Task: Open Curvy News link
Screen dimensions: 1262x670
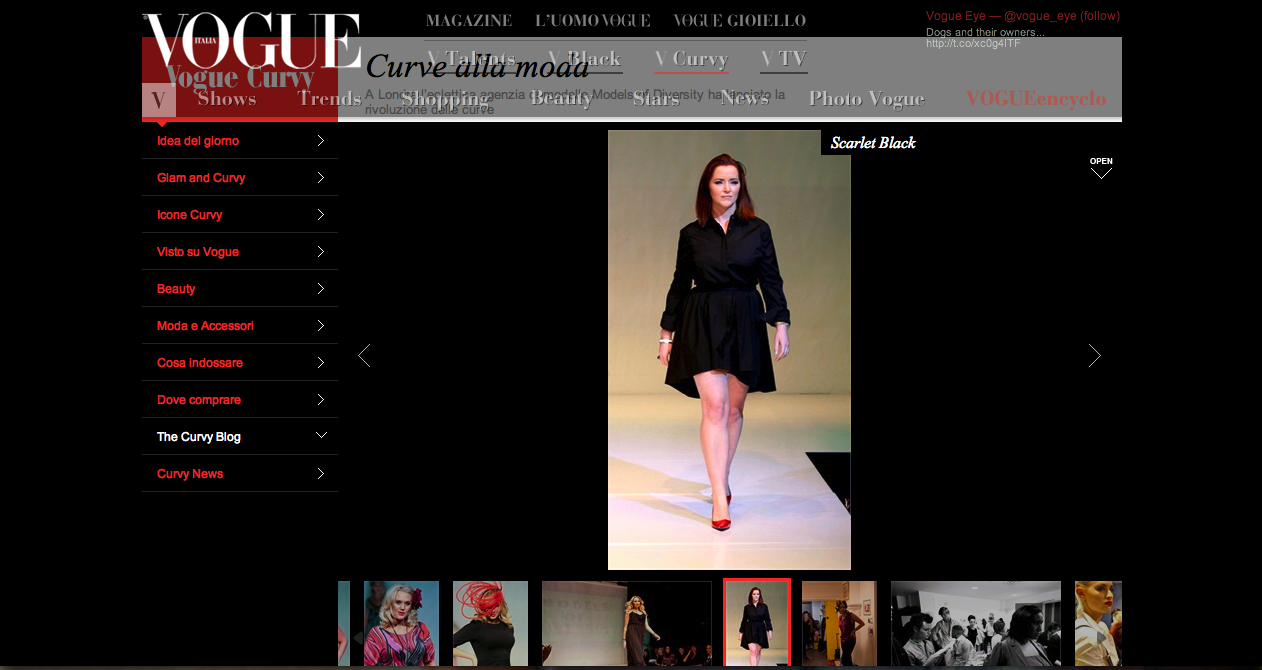Action: (190, 474)
